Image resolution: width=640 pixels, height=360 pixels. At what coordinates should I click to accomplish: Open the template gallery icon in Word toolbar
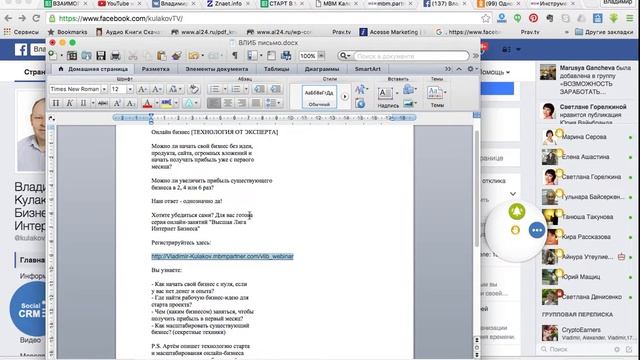click(x=72, y=56)
